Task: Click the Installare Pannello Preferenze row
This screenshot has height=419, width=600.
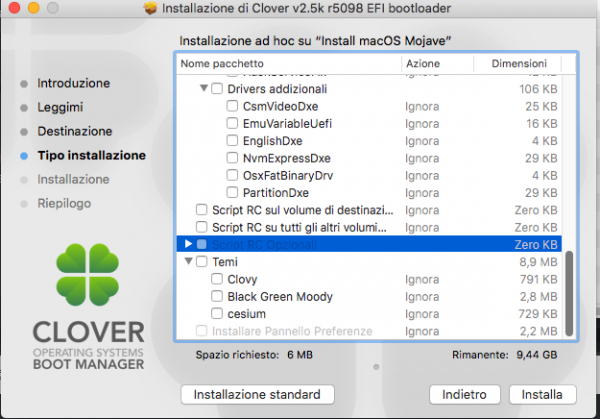Action: (369, 331)
